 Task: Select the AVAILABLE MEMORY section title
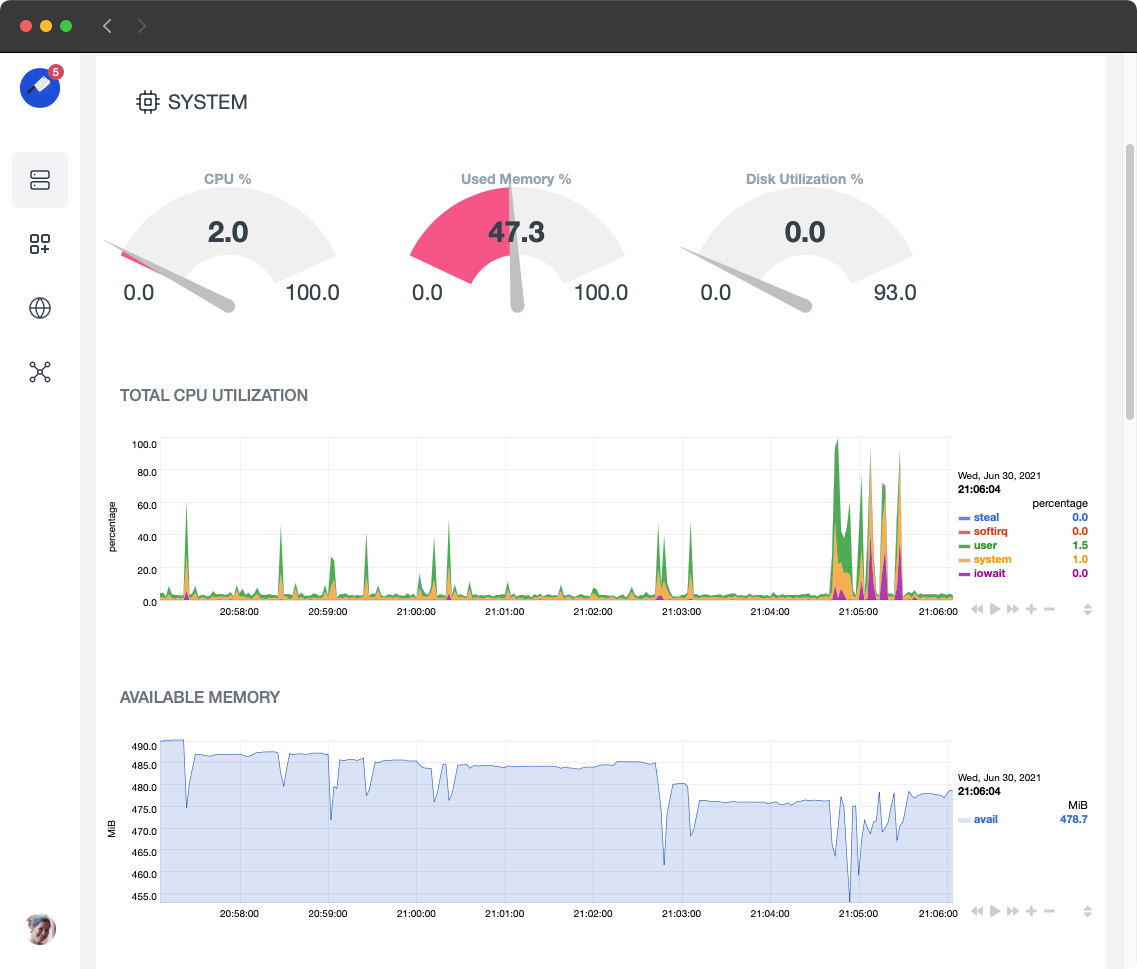click(x=198, y=697)
